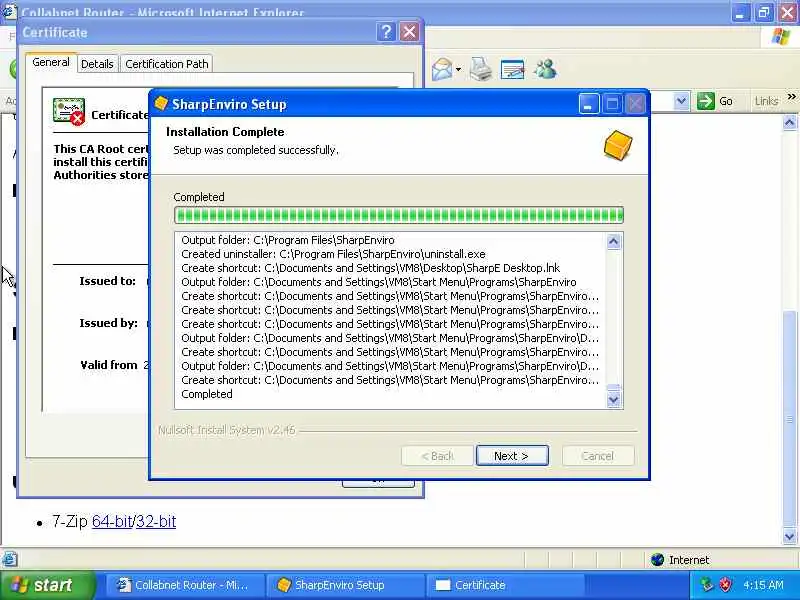
Task: Click the Certificate help question mark button
Action: pos(386,32)
